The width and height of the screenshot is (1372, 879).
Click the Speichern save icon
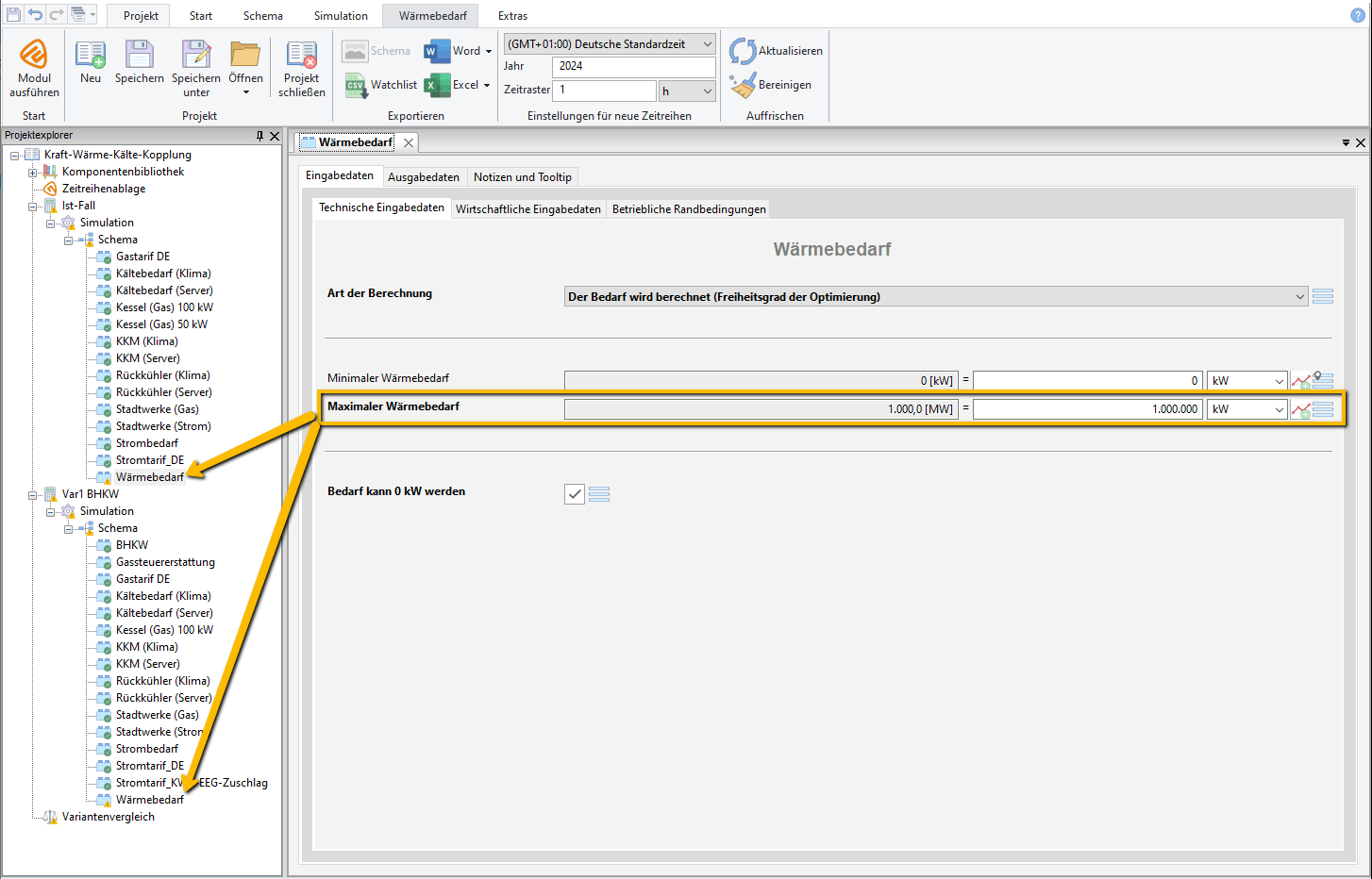pyautogui.click(x=139, y=55)
